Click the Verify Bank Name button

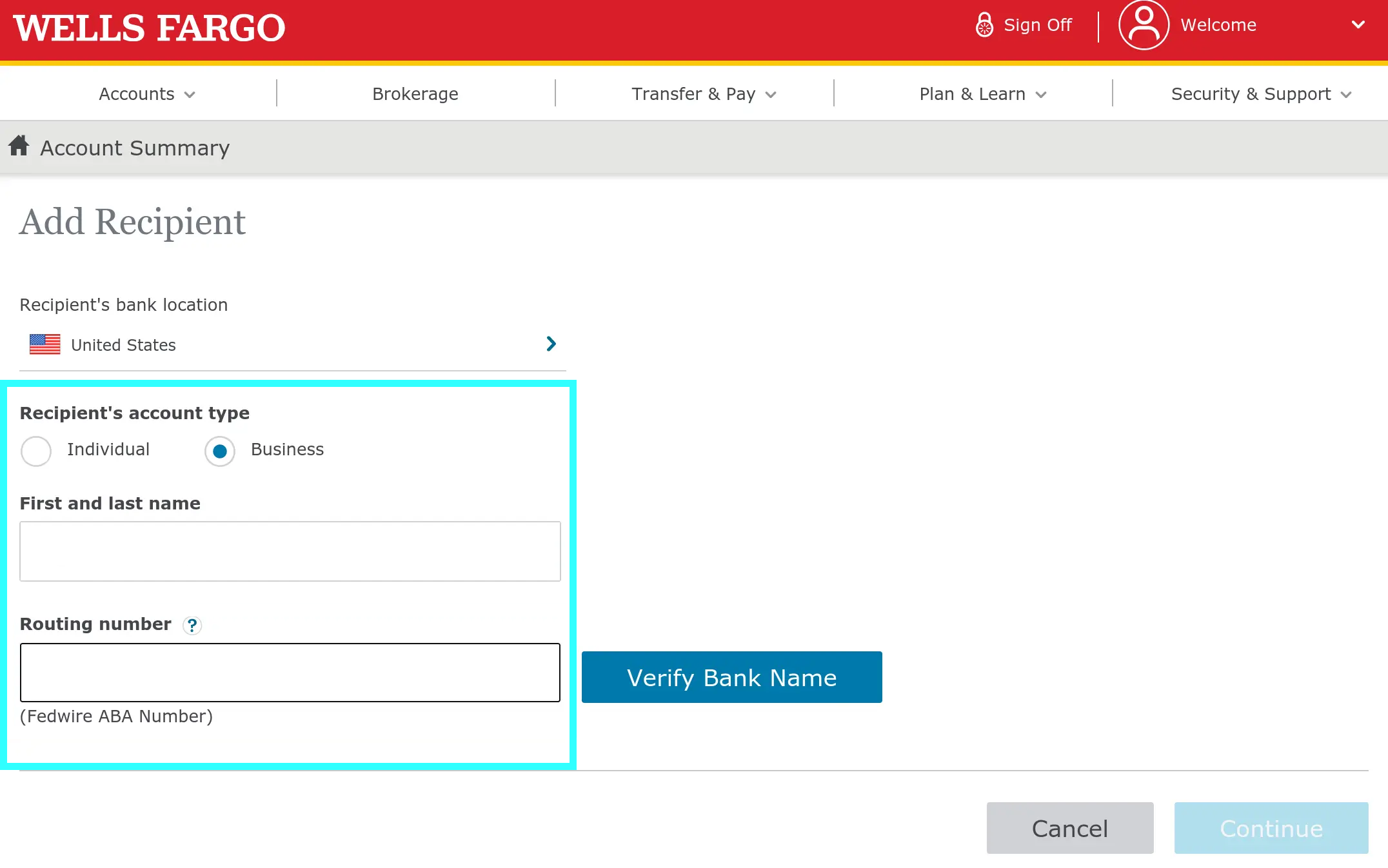[x=732, y=677]
